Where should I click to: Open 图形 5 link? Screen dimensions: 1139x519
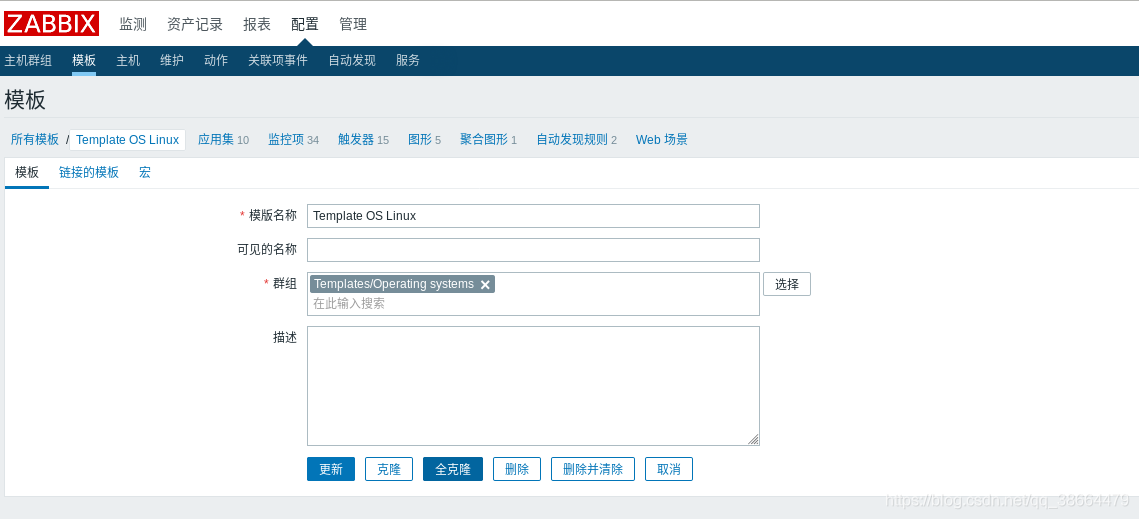point(425,140)
